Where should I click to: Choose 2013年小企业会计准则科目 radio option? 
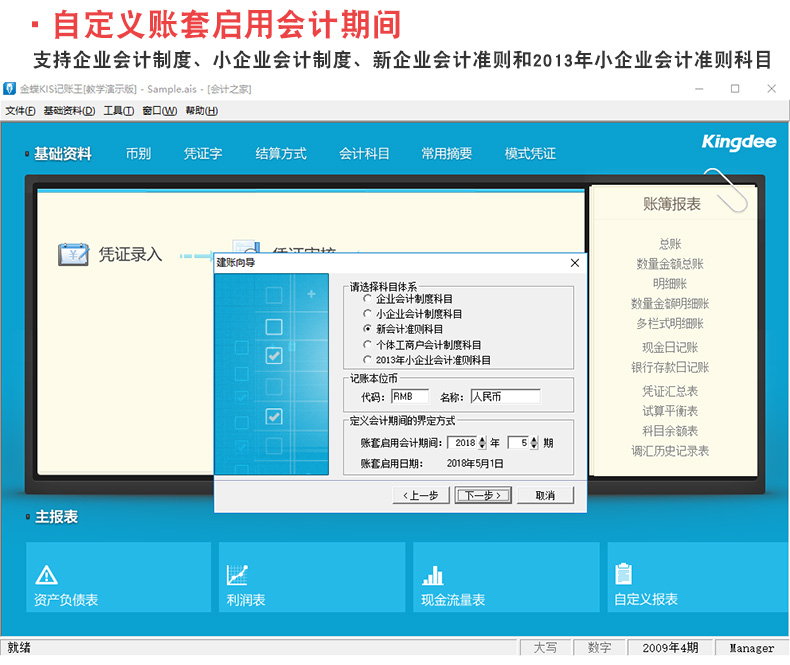(367, 359)
